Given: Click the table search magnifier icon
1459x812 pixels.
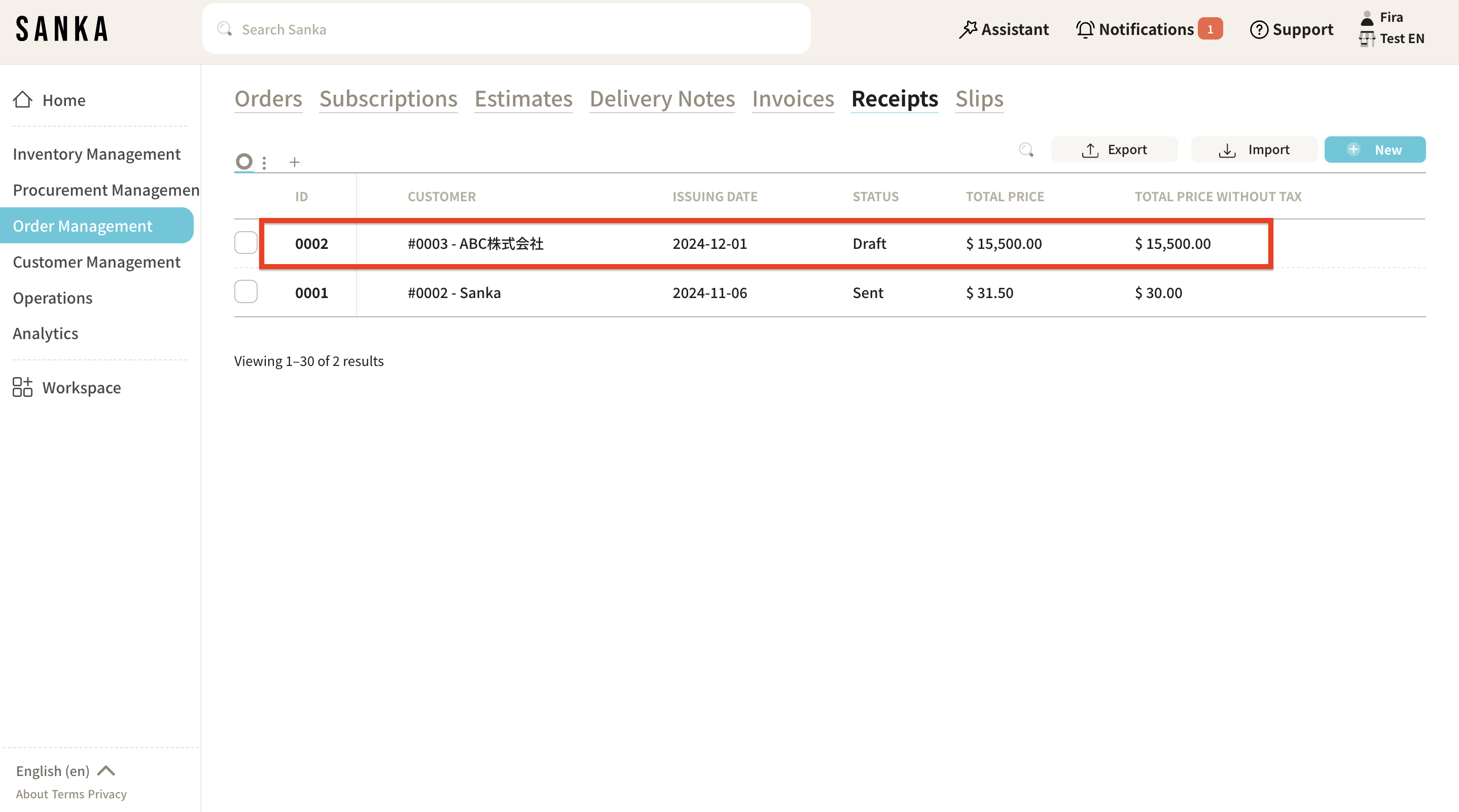Looking at the screenshot, I should [1026, 150].
